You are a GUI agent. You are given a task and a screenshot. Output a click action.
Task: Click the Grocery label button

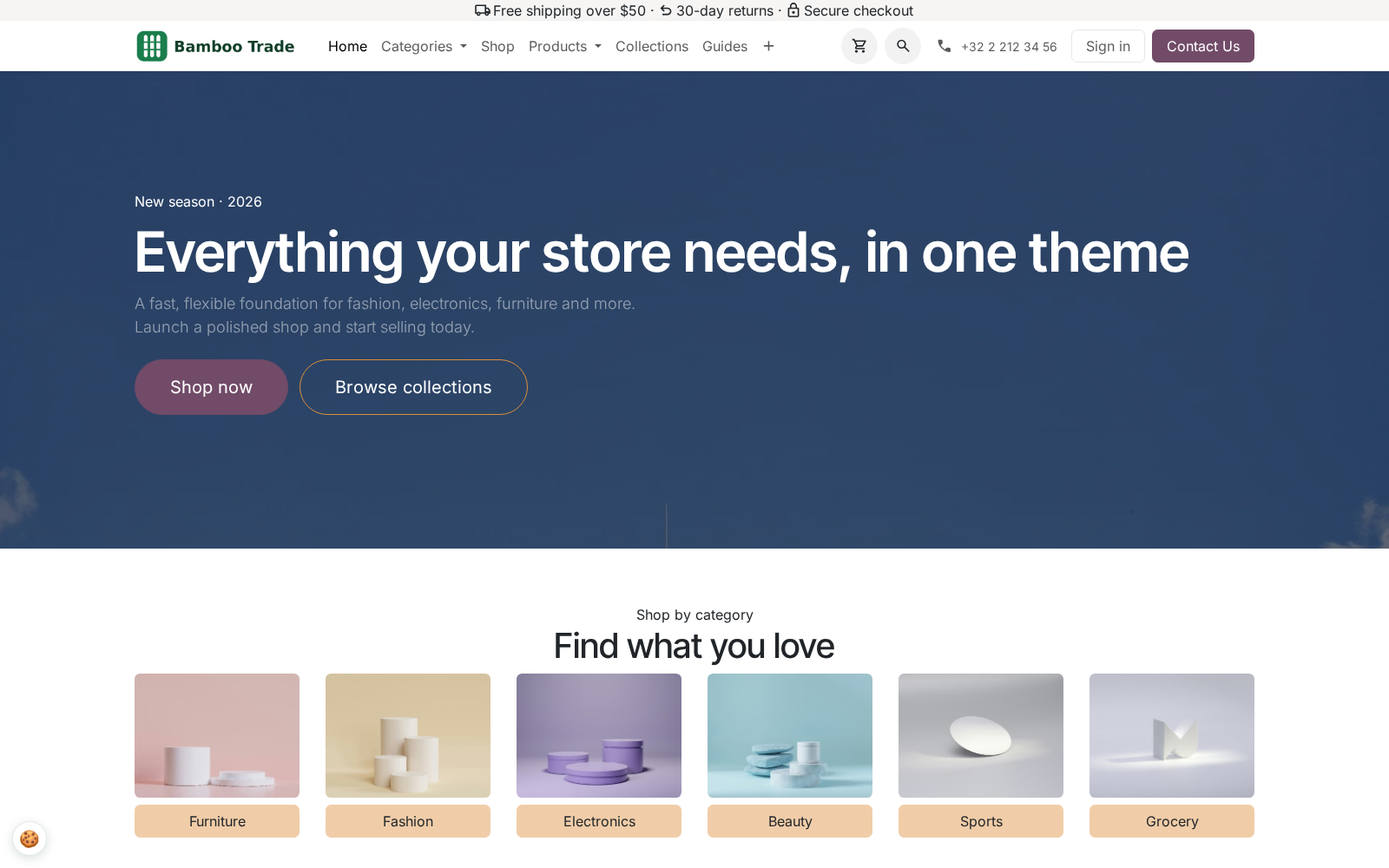pos(1172,821)
